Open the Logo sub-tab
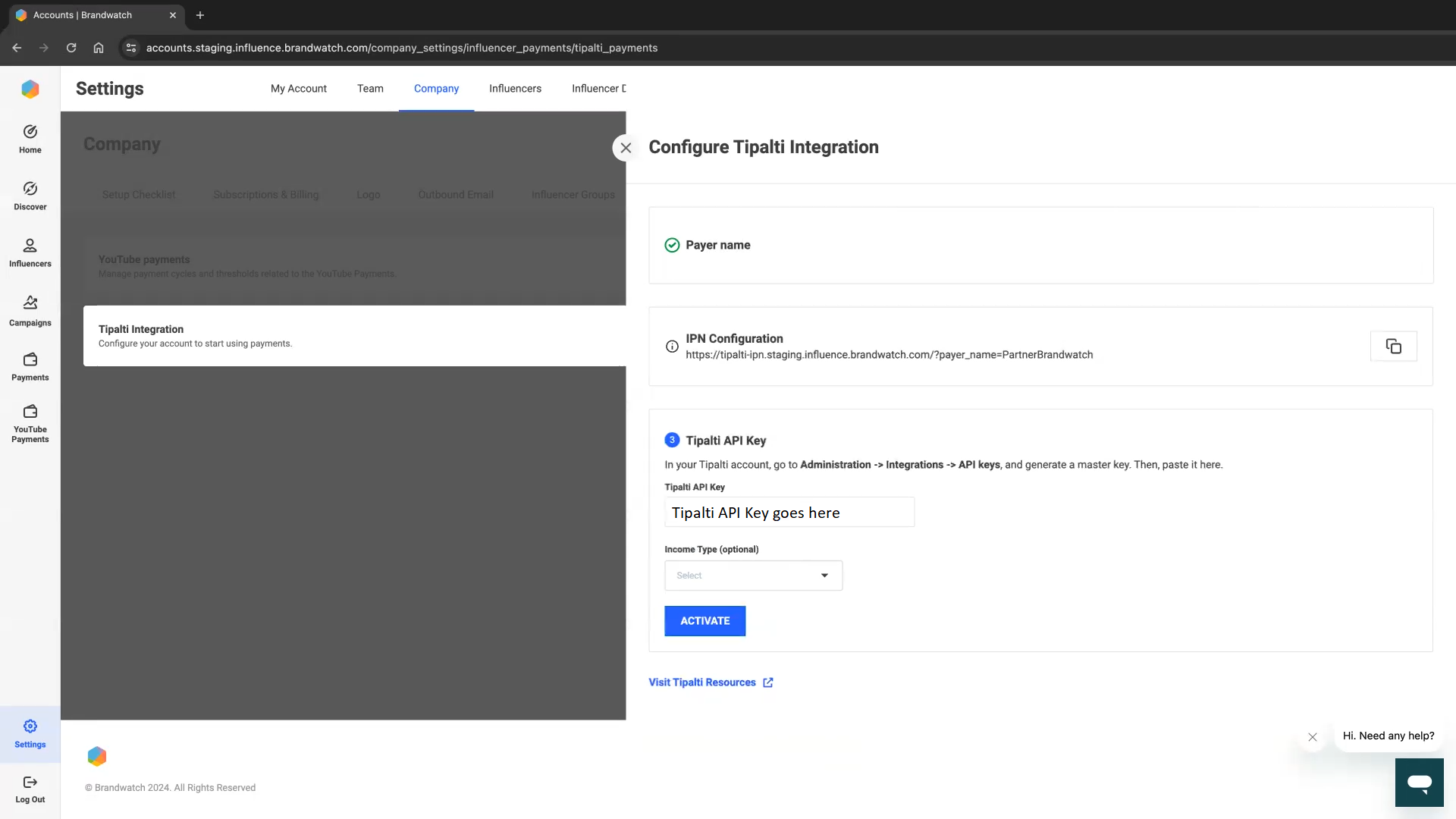This screenshot has height=819, width=1456. (369, 195)
